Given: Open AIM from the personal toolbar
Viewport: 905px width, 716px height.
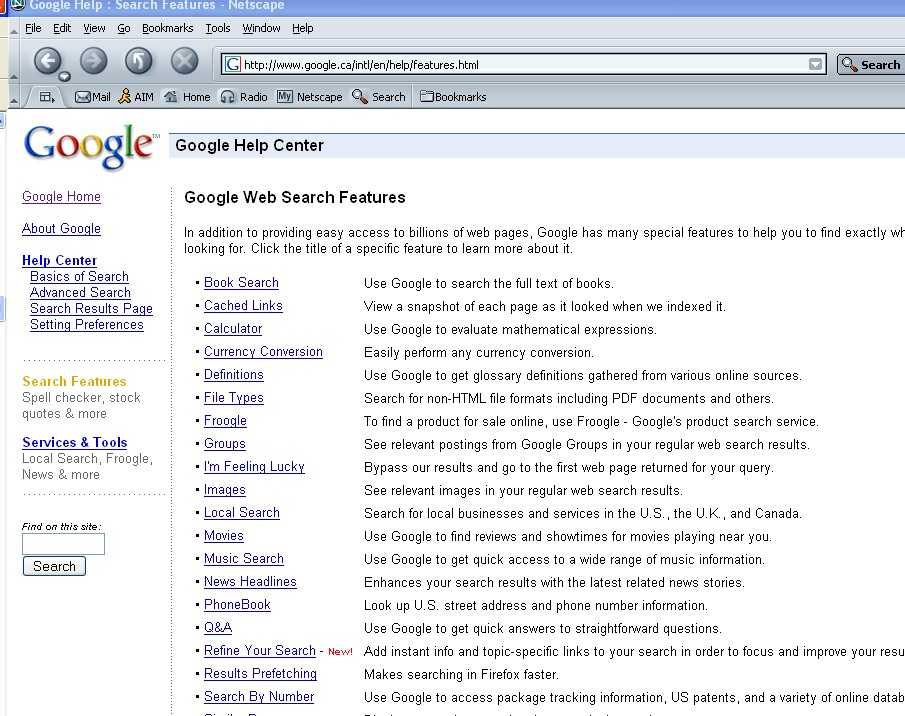Looking at the screenshot, I should click(136, 97).
